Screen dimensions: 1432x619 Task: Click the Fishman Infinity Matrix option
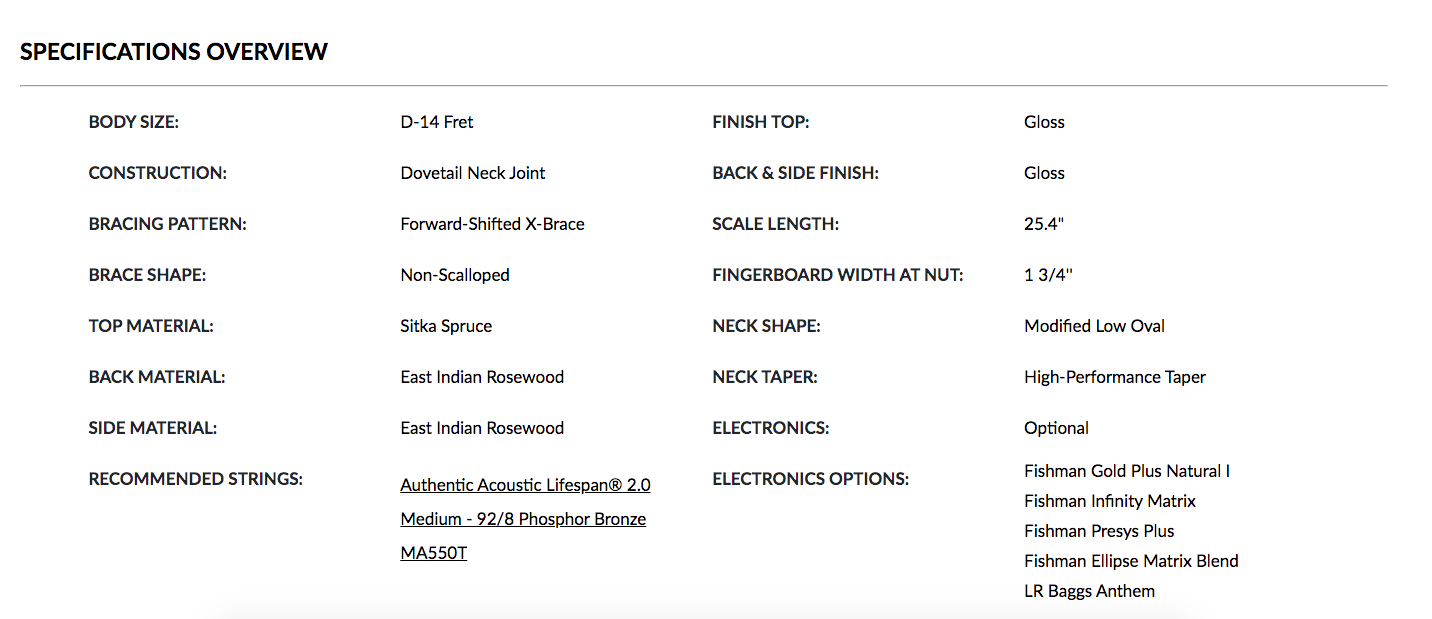[1110, 501]
